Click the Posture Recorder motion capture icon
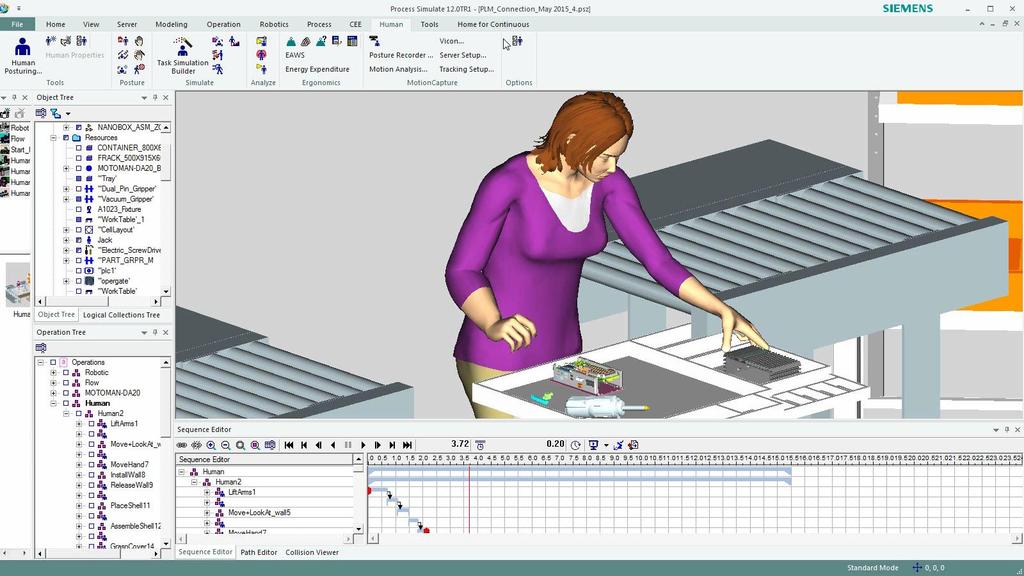The height and width of the screenshot is (576, 1024). point(374,41)
